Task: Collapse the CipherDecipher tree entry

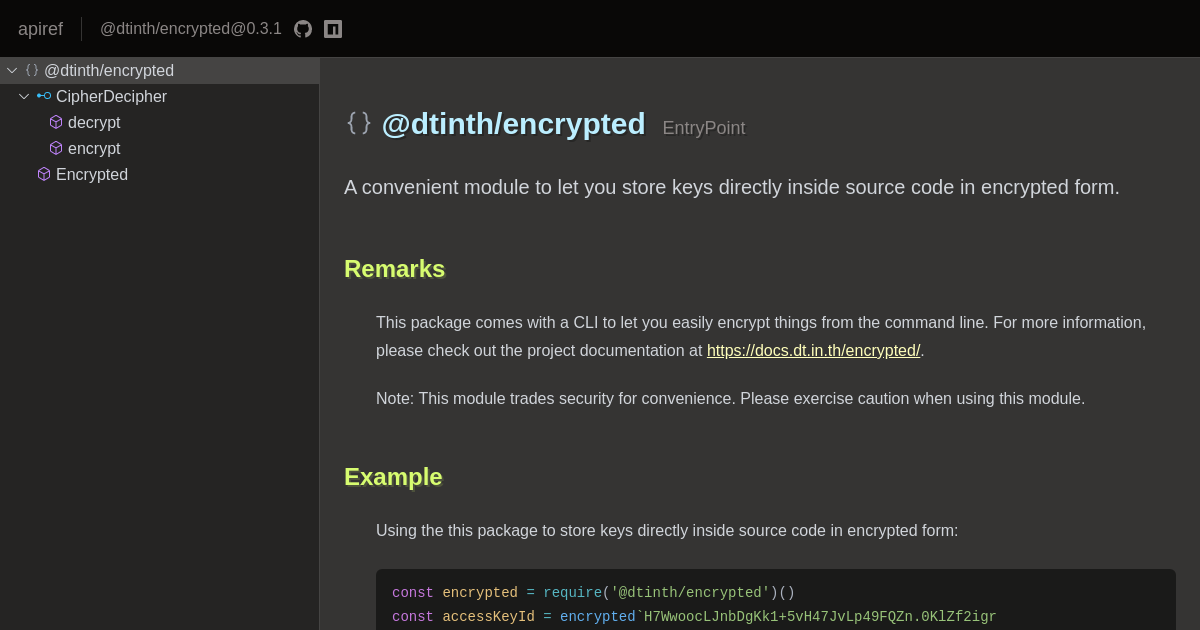Action: 24,96
